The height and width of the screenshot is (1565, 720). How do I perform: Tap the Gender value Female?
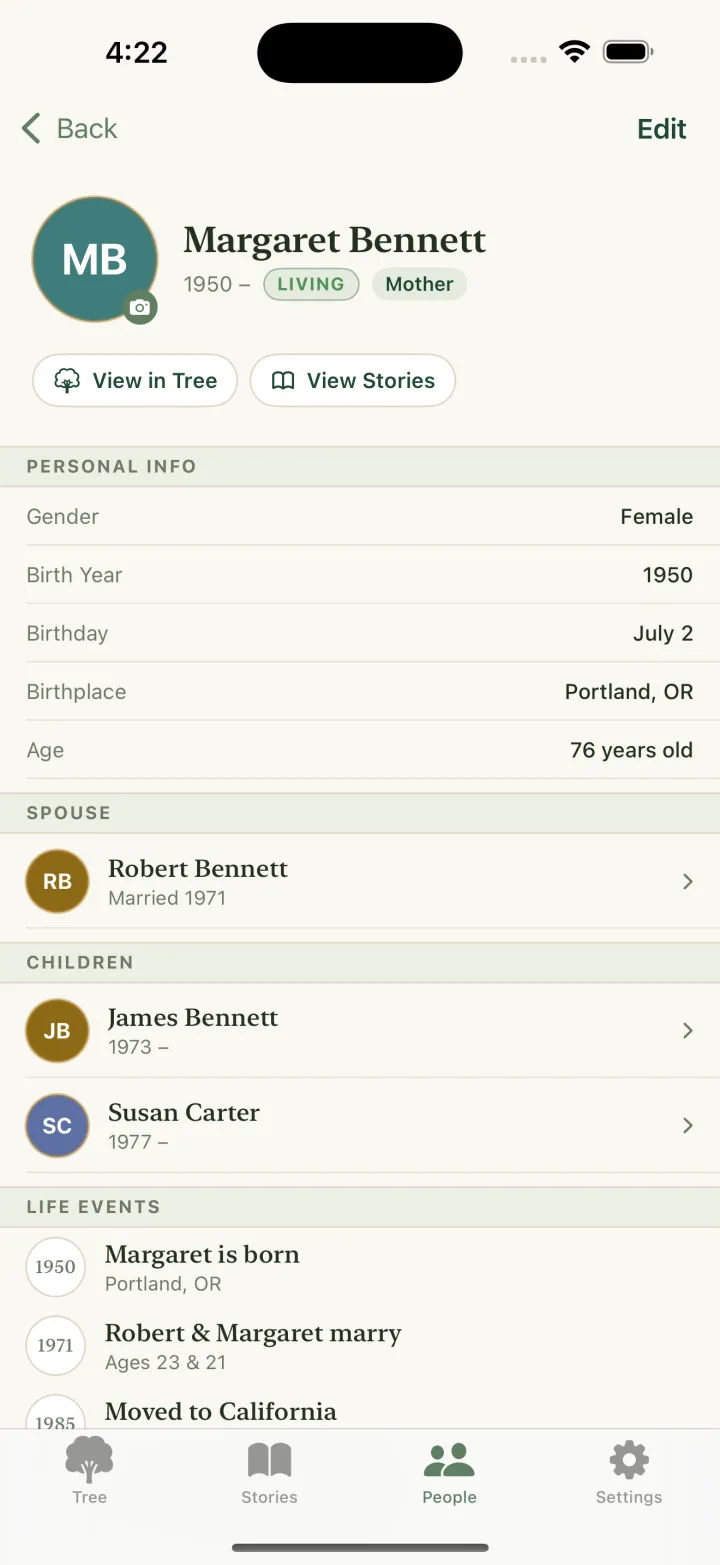click(x=656, y=517)
